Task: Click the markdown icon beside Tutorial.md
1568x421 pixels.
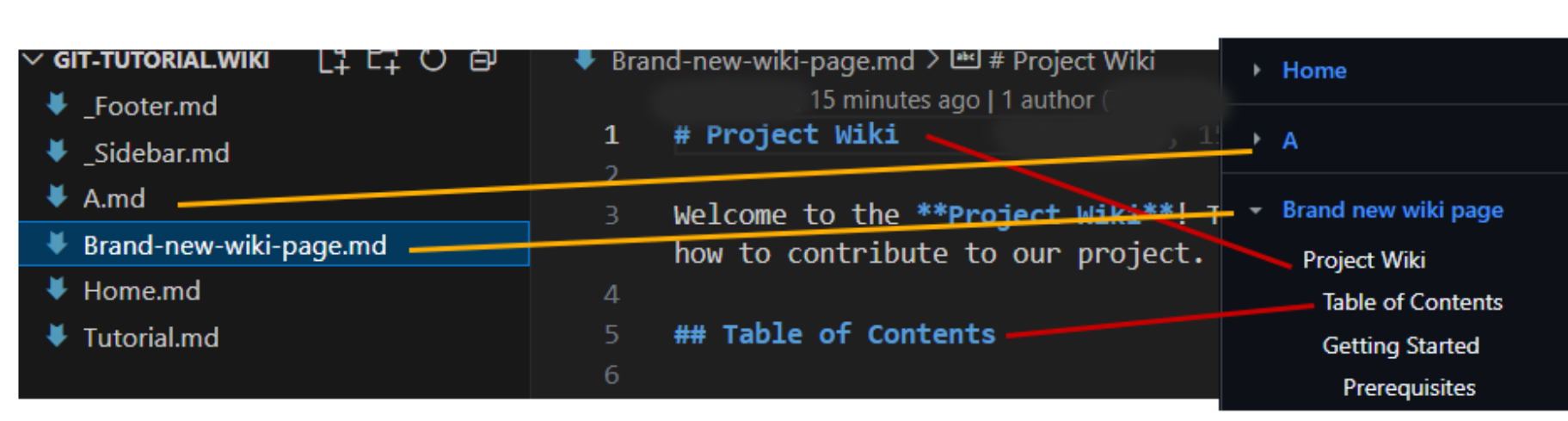Action: (x=58, y=336)
